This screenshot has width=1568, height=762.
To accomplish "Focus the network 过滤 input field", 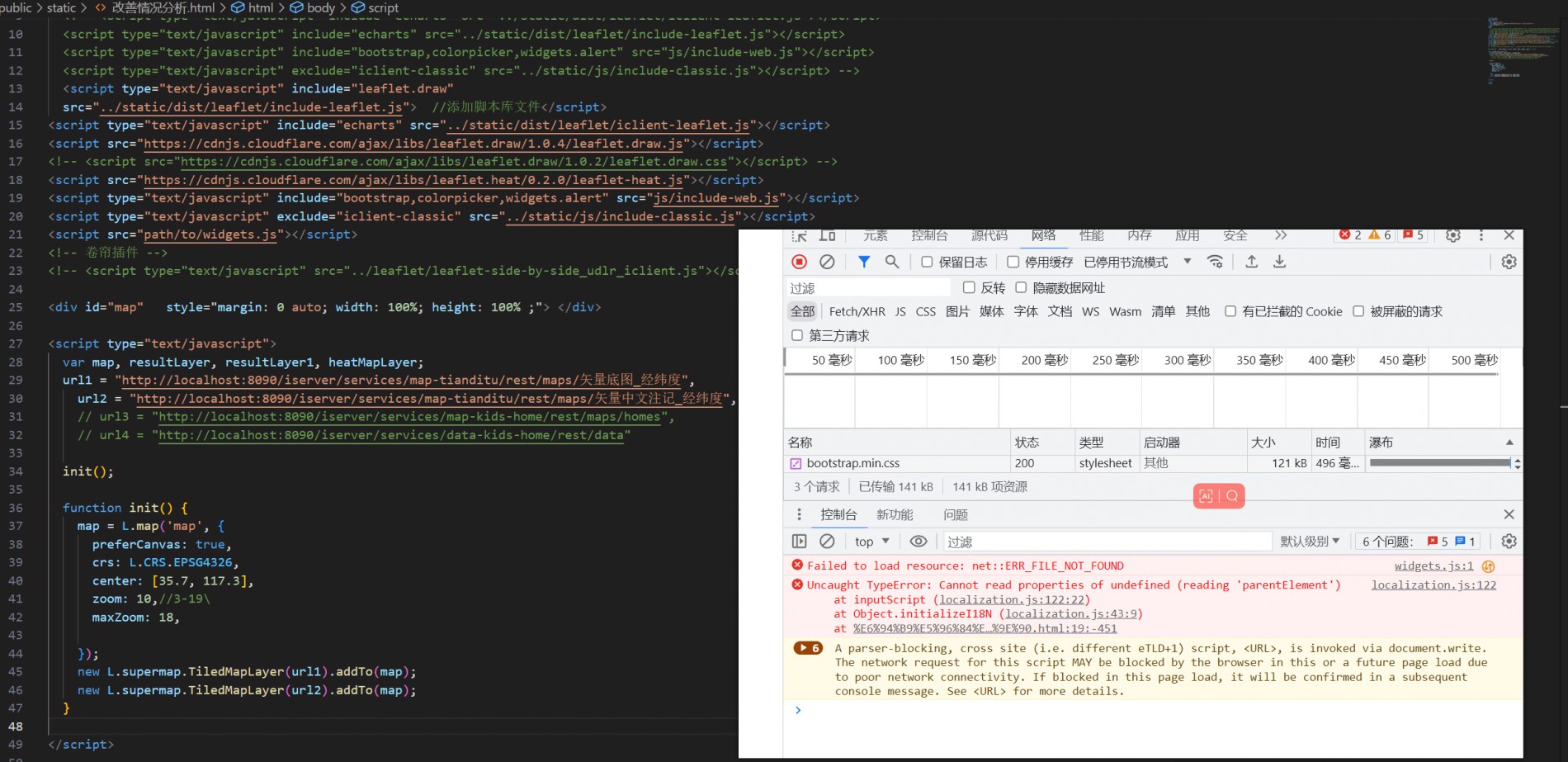I will (x=868, y=287).
